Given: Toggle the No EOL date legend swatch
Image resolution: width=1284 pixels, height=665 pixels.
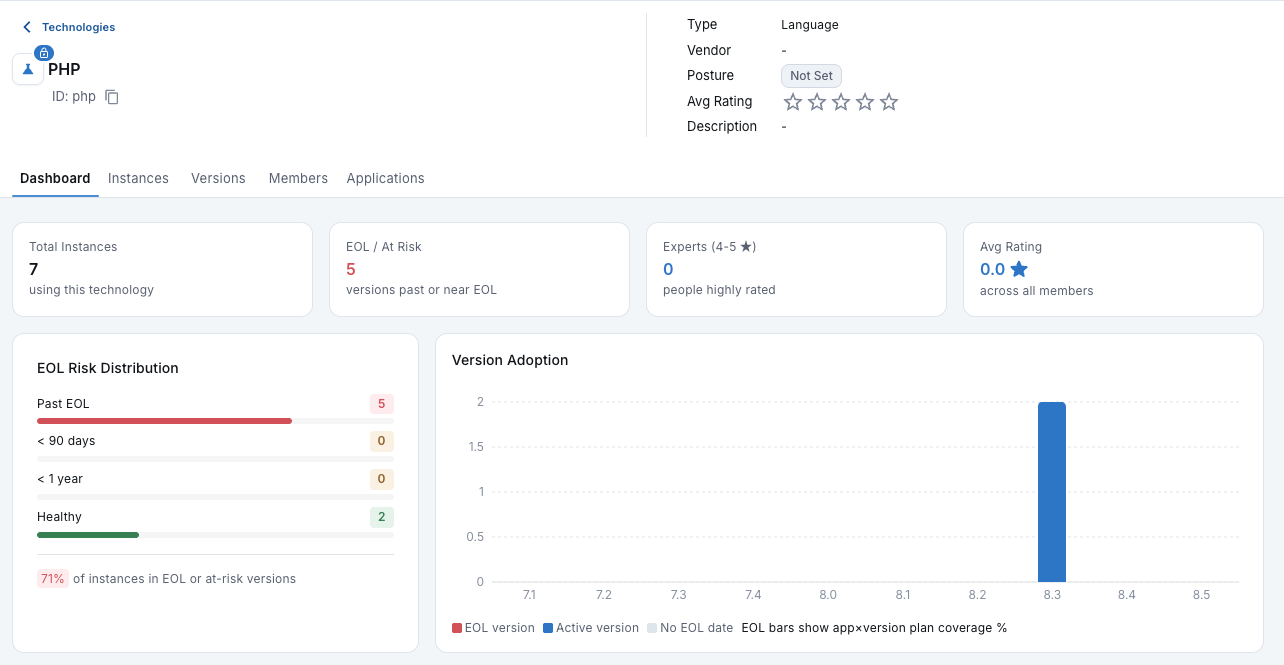Looking at the screenshot, I should (x=652, y=628).
